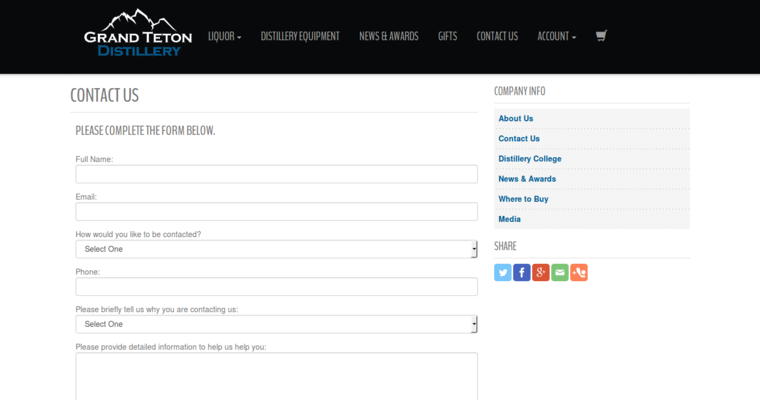Click the Media sidebar link

[509, 219]
